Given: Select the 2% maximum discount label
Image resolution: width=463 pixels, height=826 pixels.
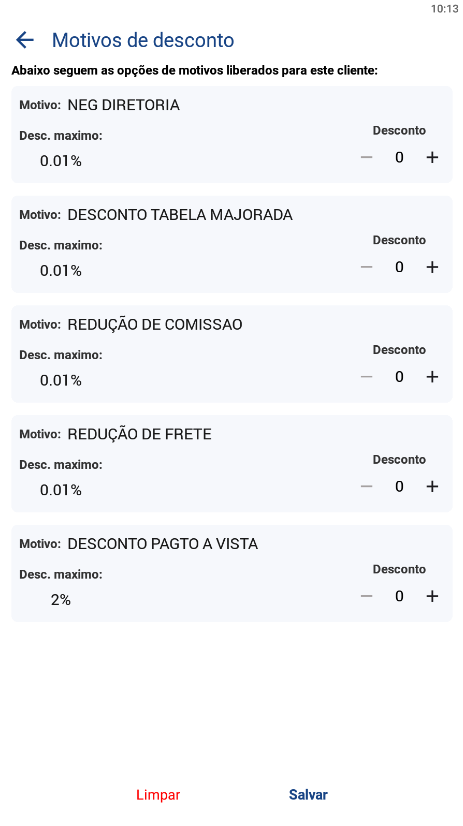Looking at the screenshot, I should (x=61, y=600).
